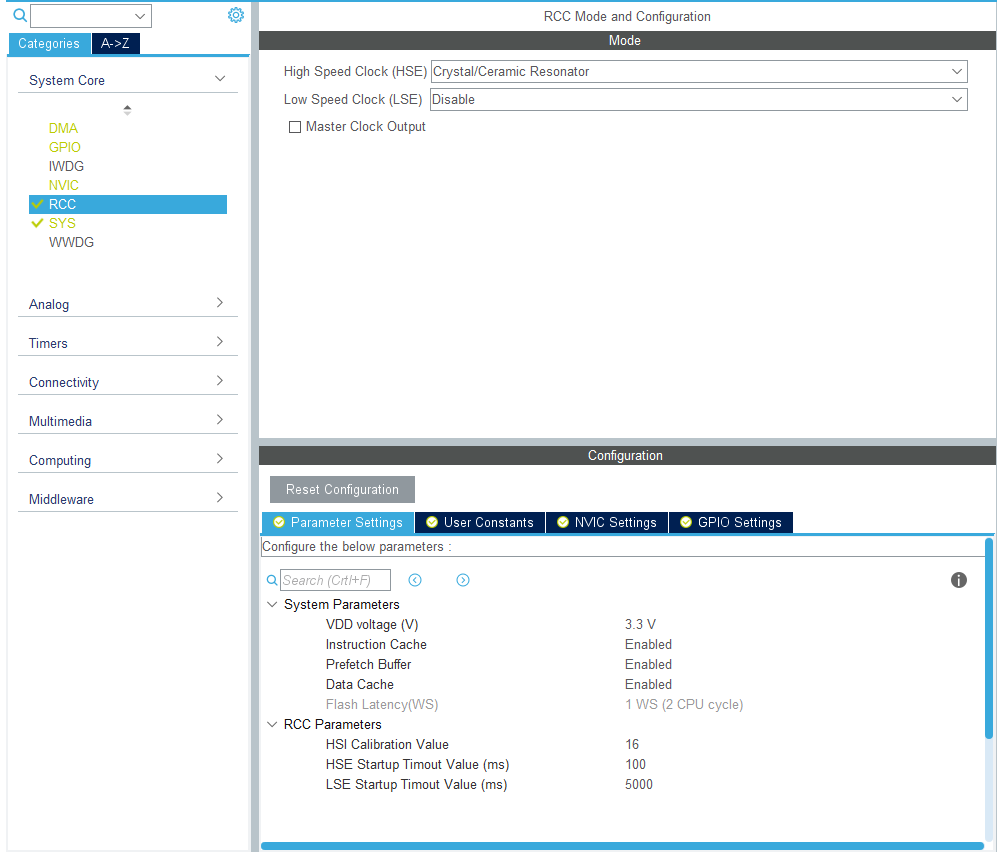
Task: Open the GPIO Settings tab
Action: [x=730, y=522]
